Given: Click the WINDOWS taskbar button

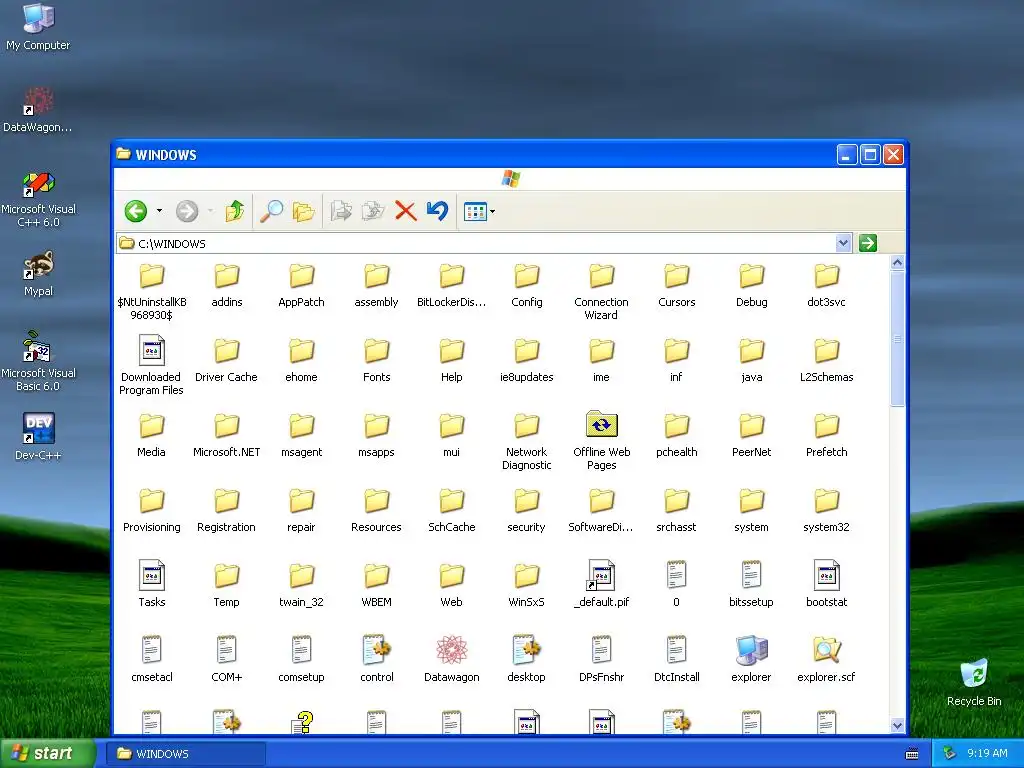Looking at the screenshot, I should click(x=186, y=754).
